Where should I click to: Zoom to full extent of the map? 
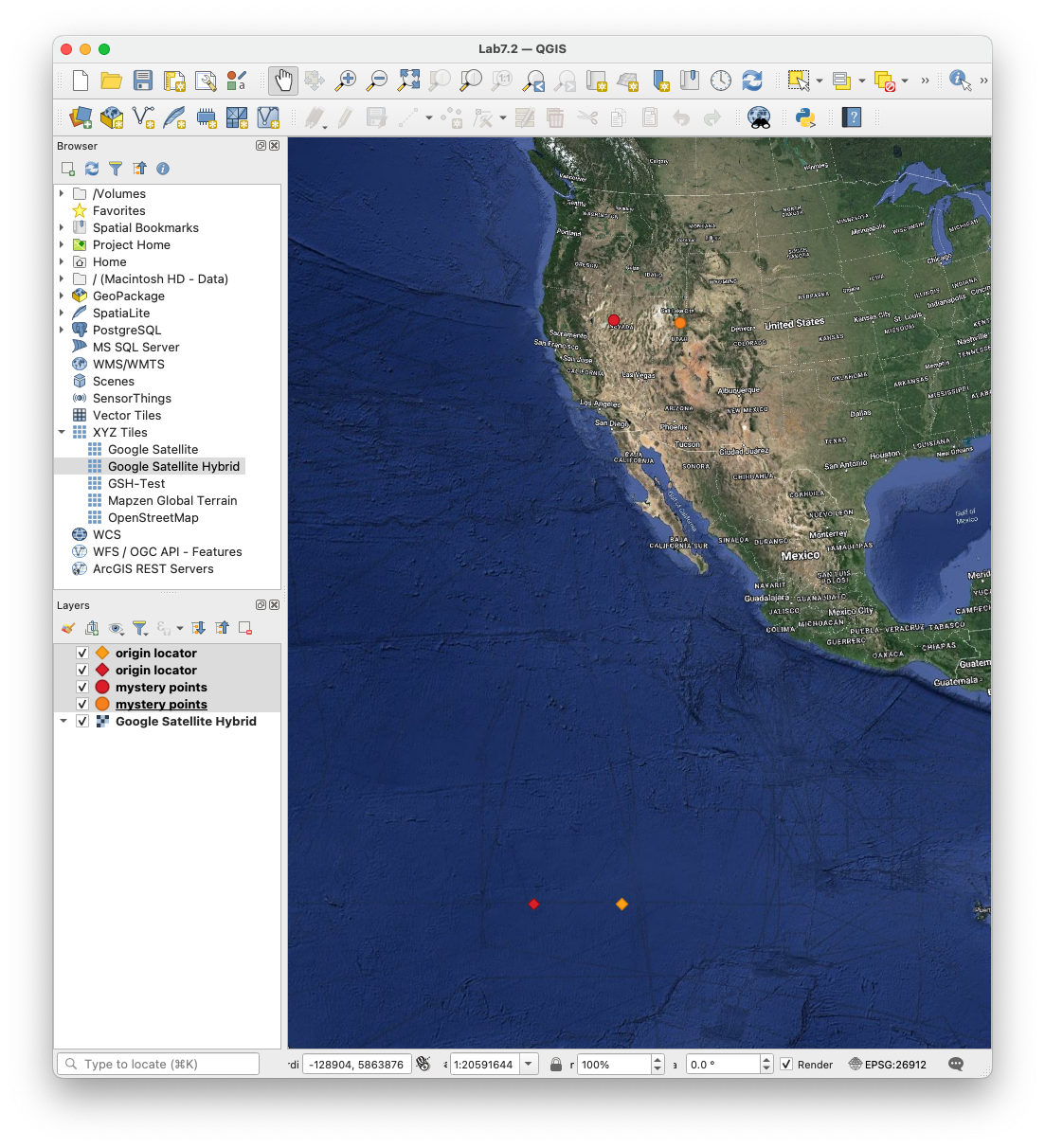(408, 81)
